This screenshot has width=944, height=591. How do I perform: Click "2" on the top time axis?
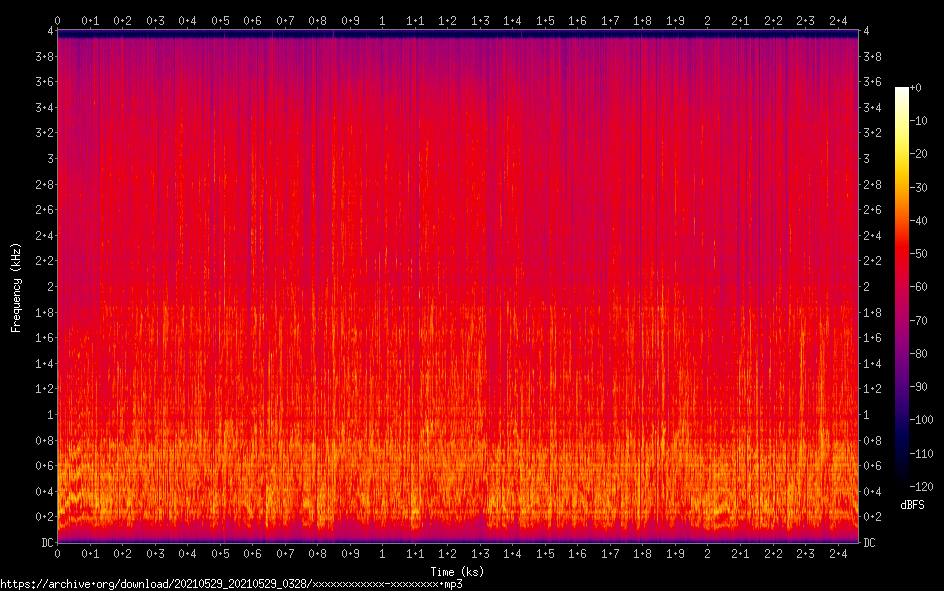(707, 21)
